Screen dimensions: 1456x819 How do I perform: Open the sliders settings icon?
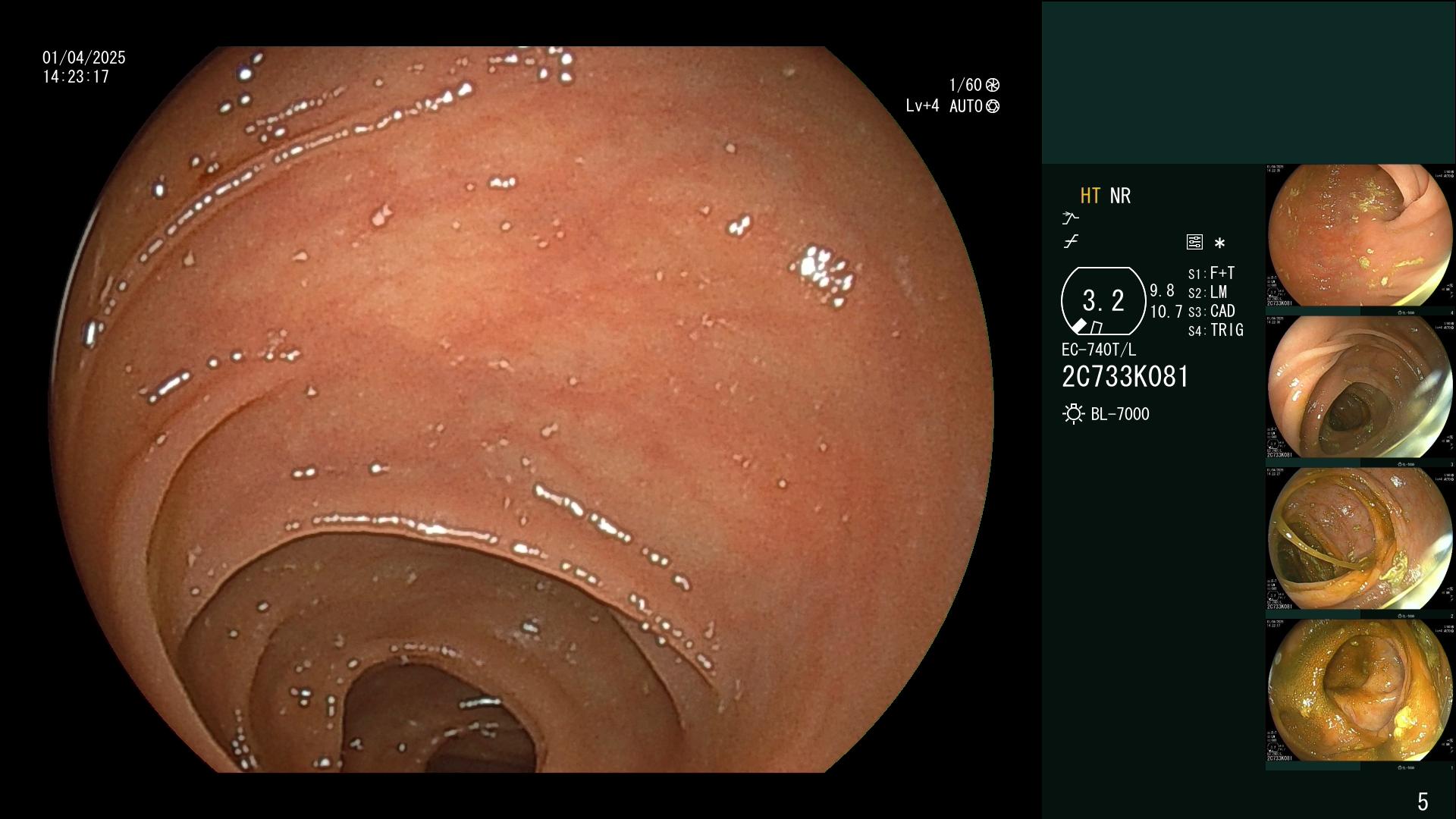tap(1194, 243)
